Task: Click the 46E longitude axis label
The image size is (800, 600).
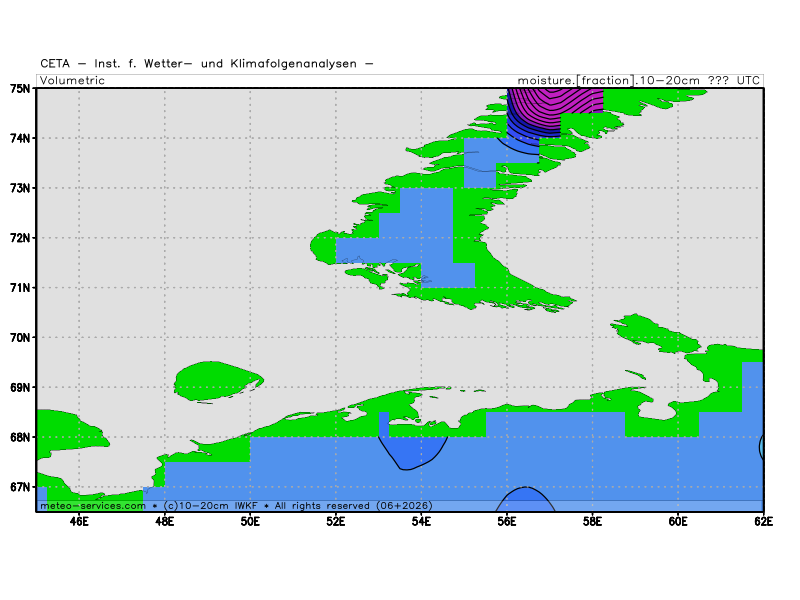Action: (x=78, y=521)
